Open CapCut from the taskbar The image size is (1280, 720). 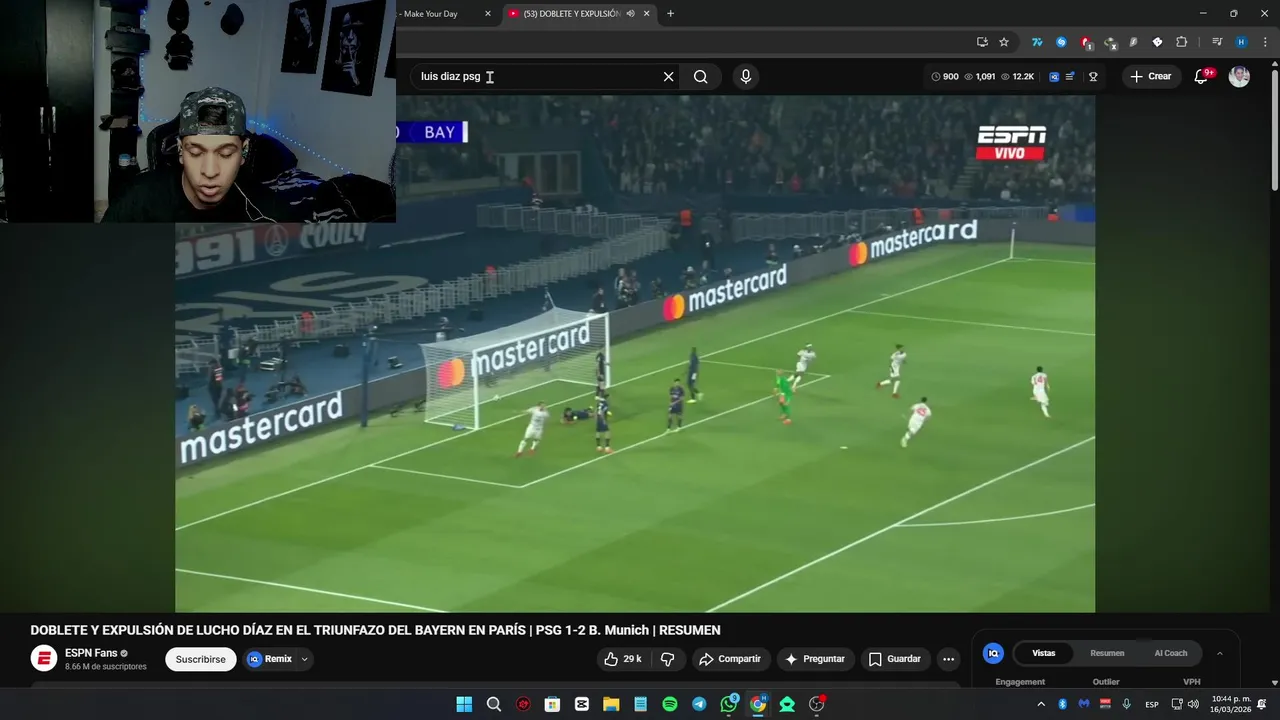click(x=582, y=704)
